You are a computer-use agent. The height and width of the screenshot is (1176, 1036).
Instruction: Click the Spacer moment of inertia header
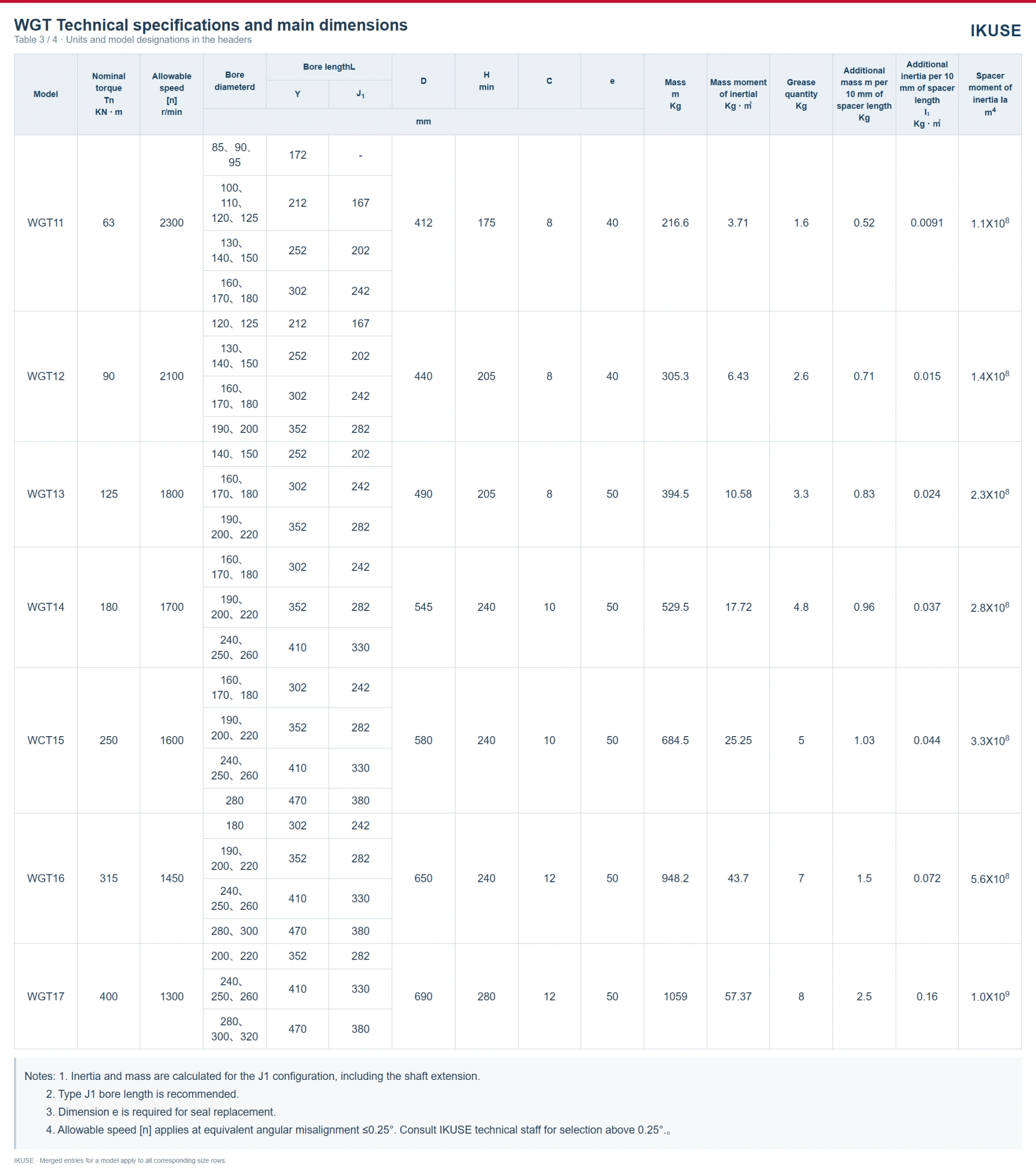tap(990, 94)
